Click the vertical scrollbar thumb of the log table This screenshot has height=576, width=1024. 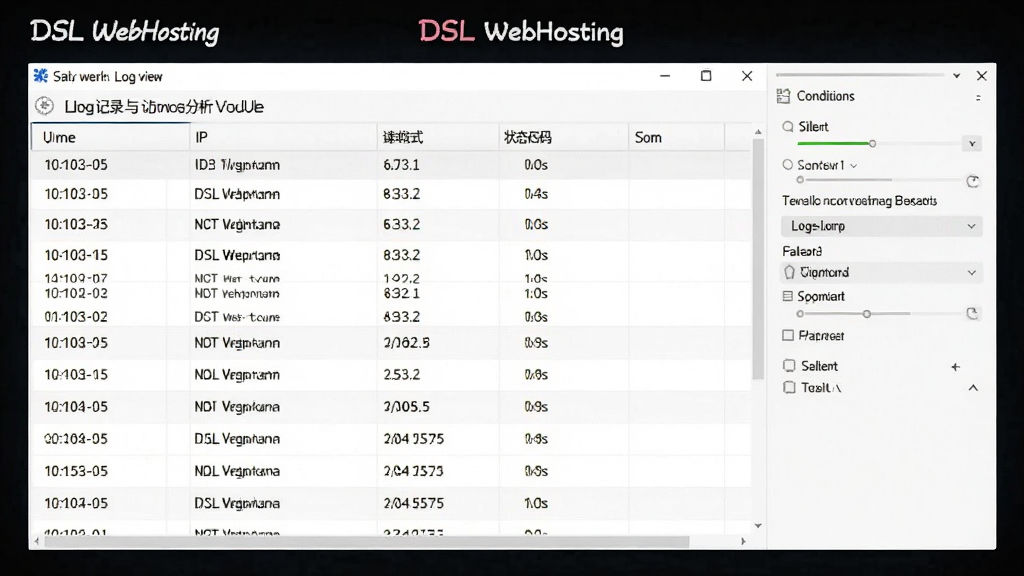[758, 259]
